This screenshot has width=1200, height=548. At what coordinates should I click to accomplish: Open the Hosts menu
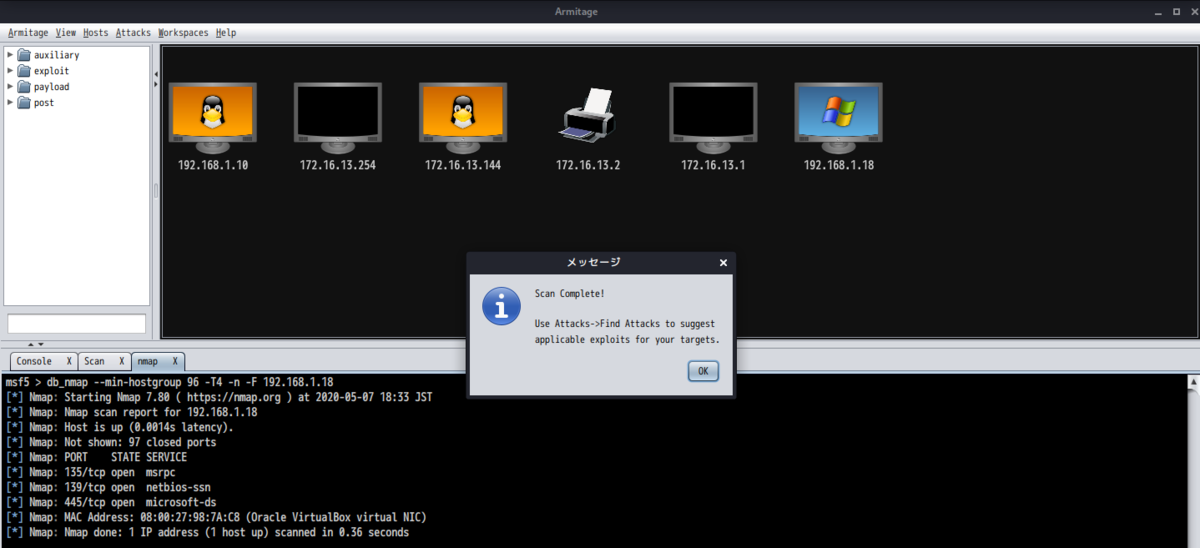click(x=96, y=33)
